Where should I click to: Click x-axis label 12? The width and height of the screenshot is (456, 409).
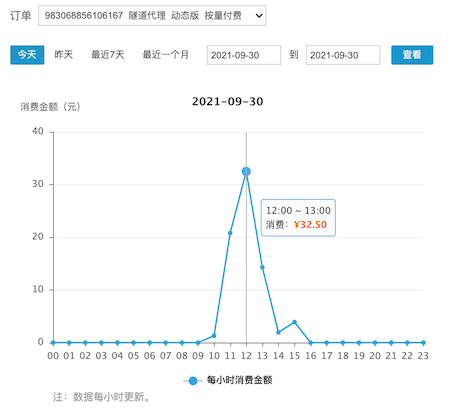click(x=246, y=356)
